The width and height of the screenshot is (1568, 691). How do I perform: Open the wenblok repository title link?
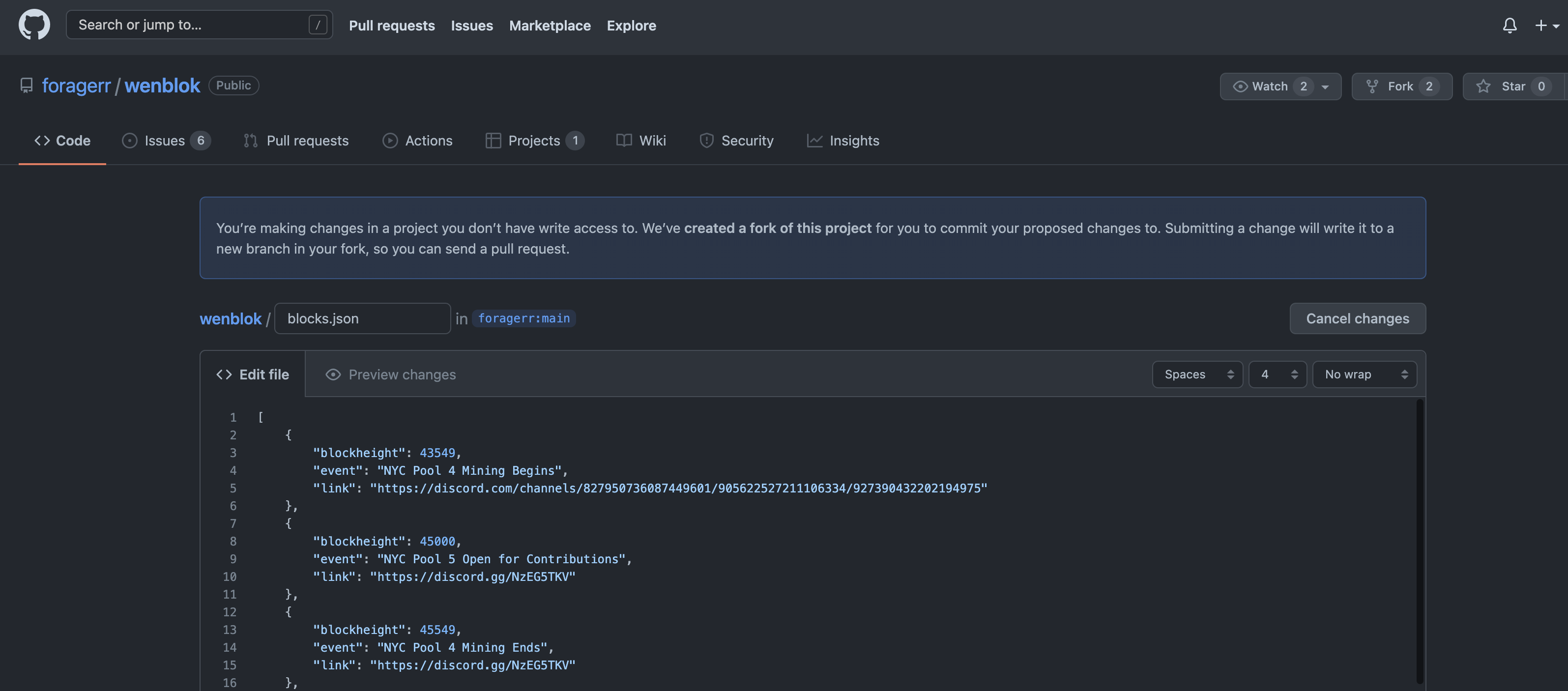[162, 86]
